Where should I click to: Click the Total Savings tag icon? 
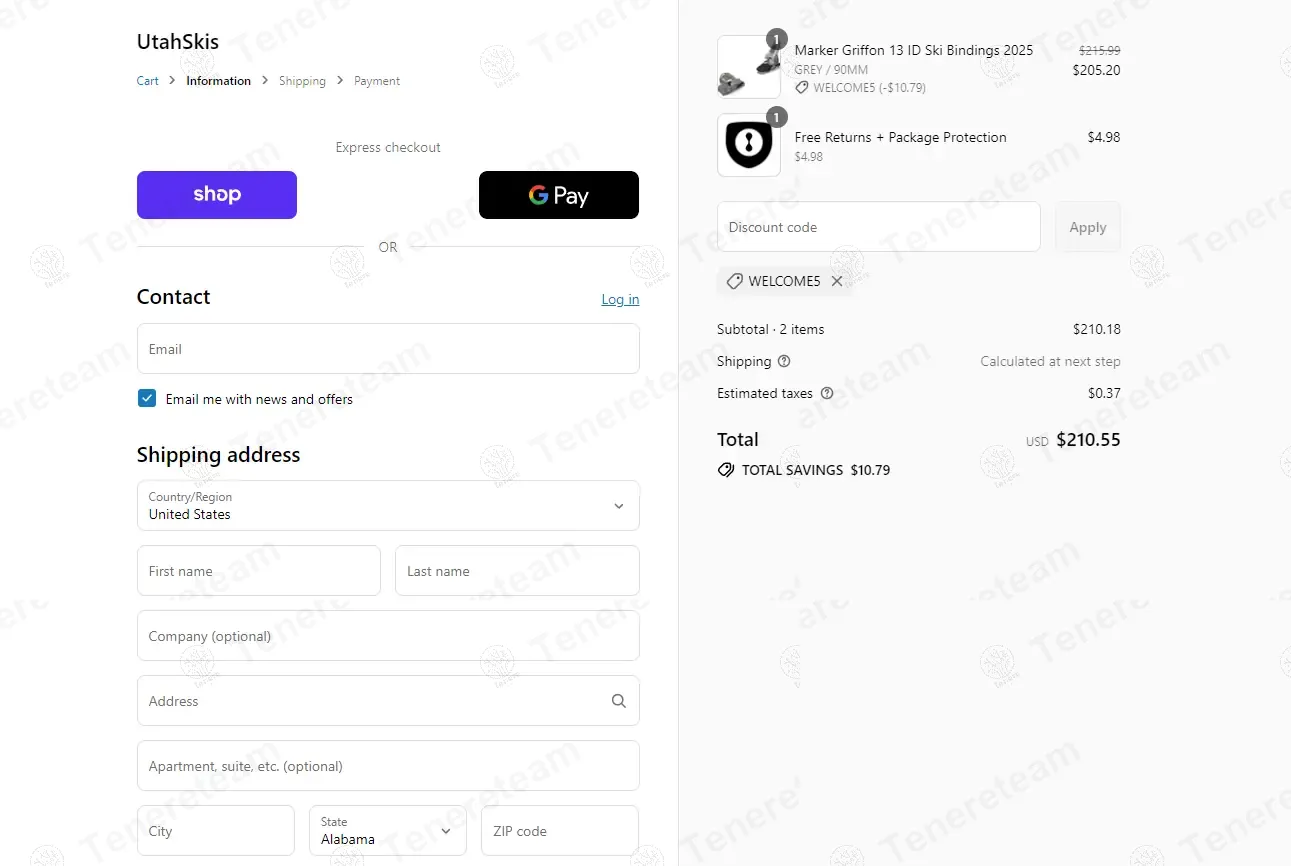click(726, 470)
